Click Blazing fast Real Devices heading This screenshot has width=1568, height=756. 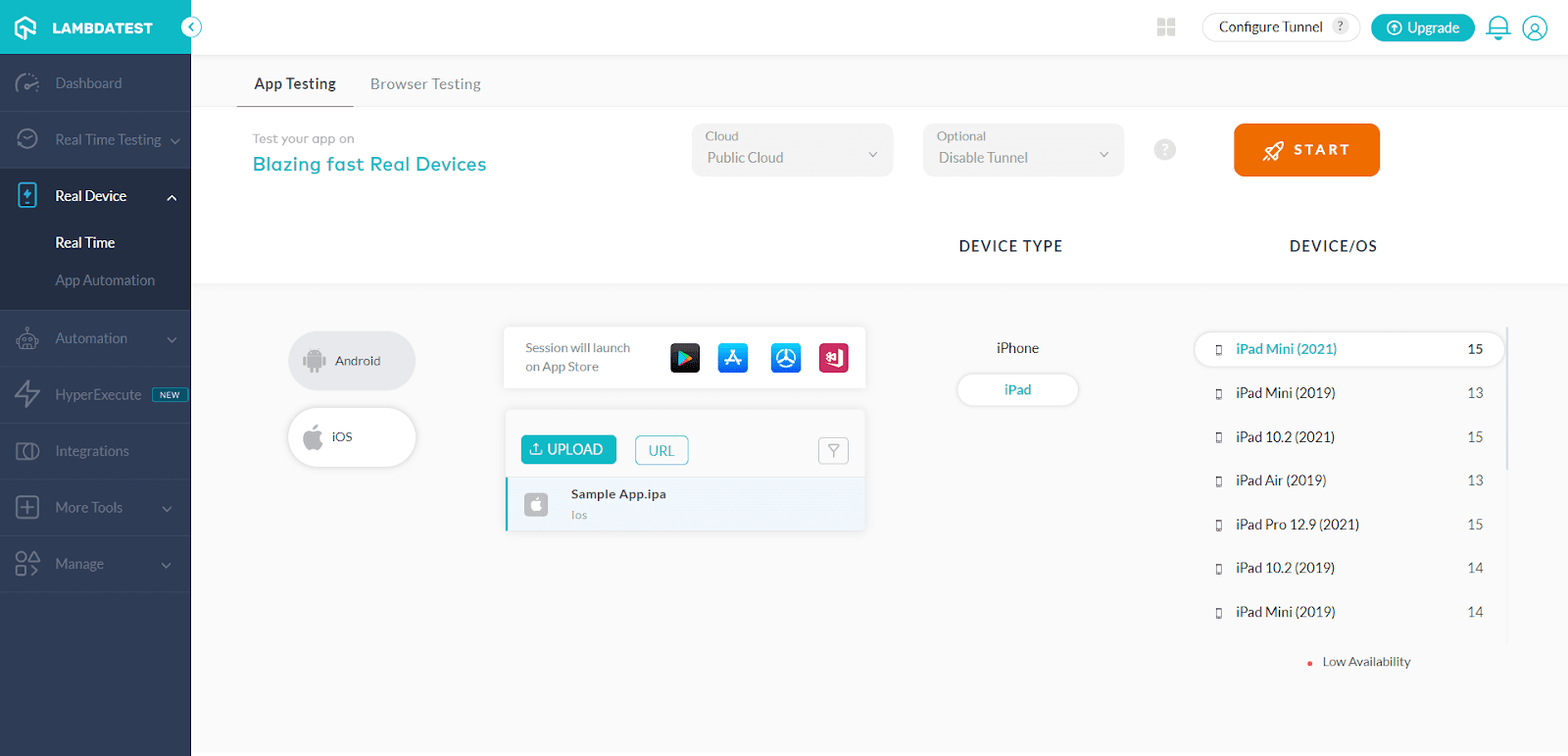pyautogui.click(x=369, y=164)
